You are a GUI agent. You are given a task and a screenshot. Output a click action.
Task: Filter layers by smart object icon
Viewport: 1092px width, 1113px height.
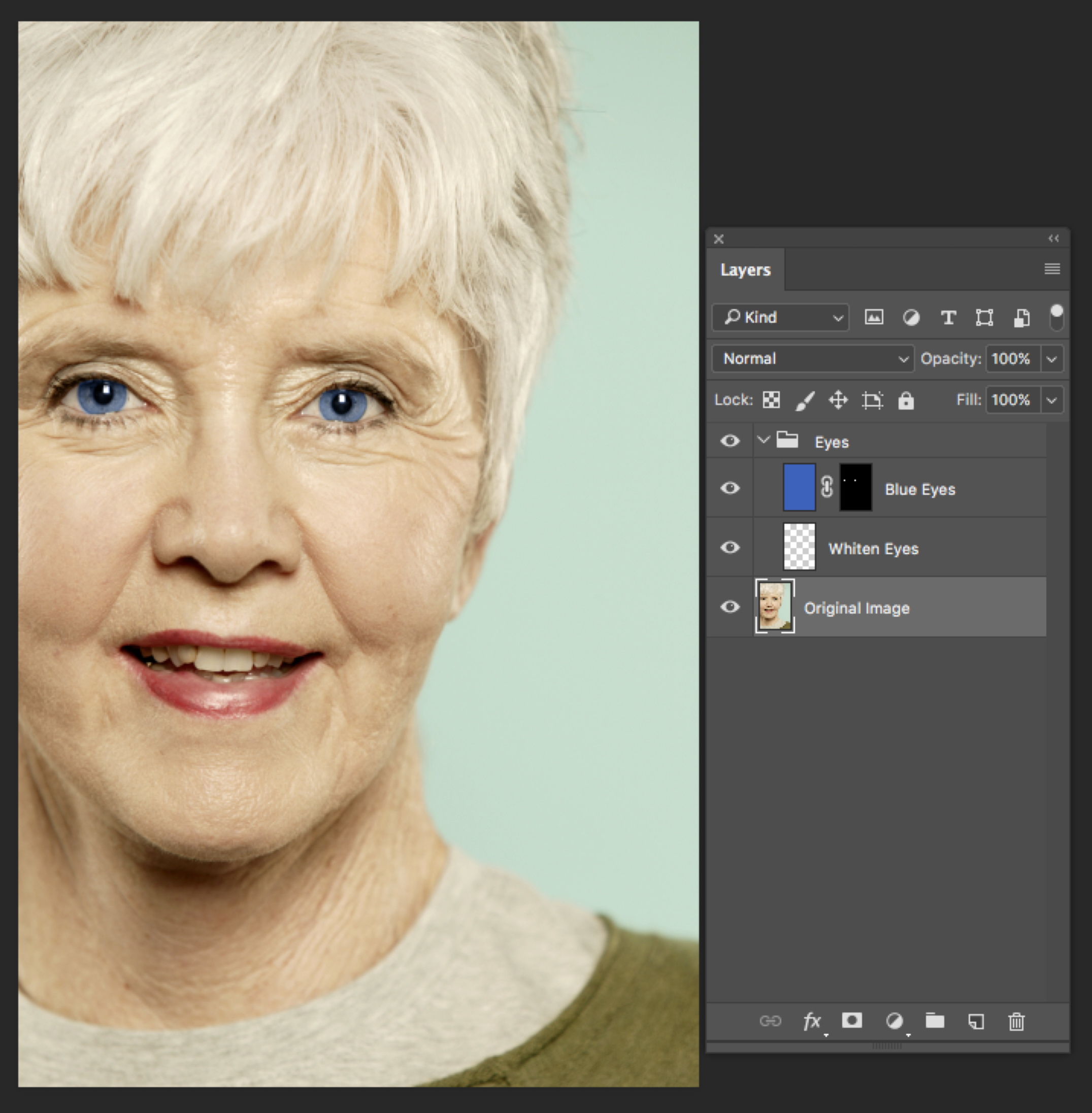1021,317
